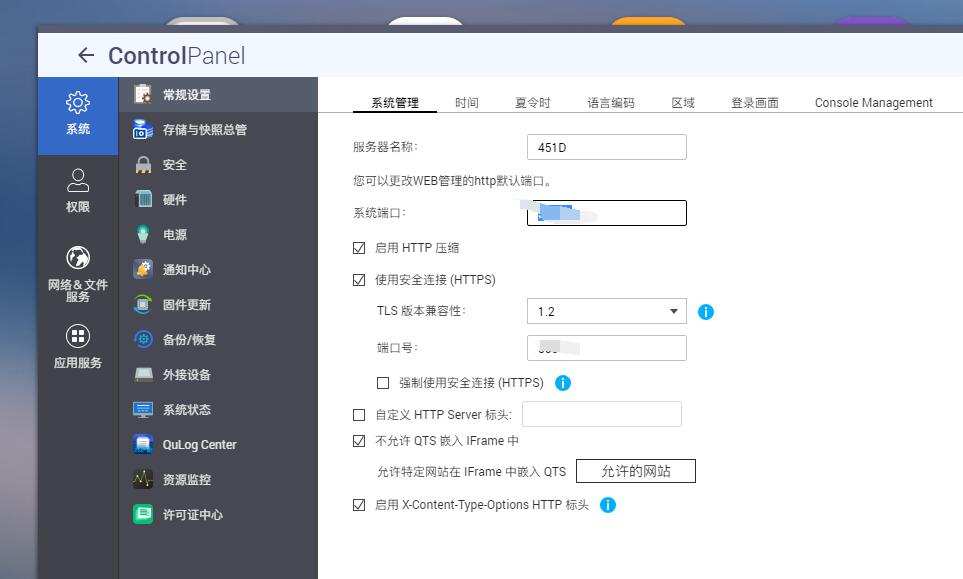
Task: Click the 服务器名称 input field
Action: tap(605, 146)
